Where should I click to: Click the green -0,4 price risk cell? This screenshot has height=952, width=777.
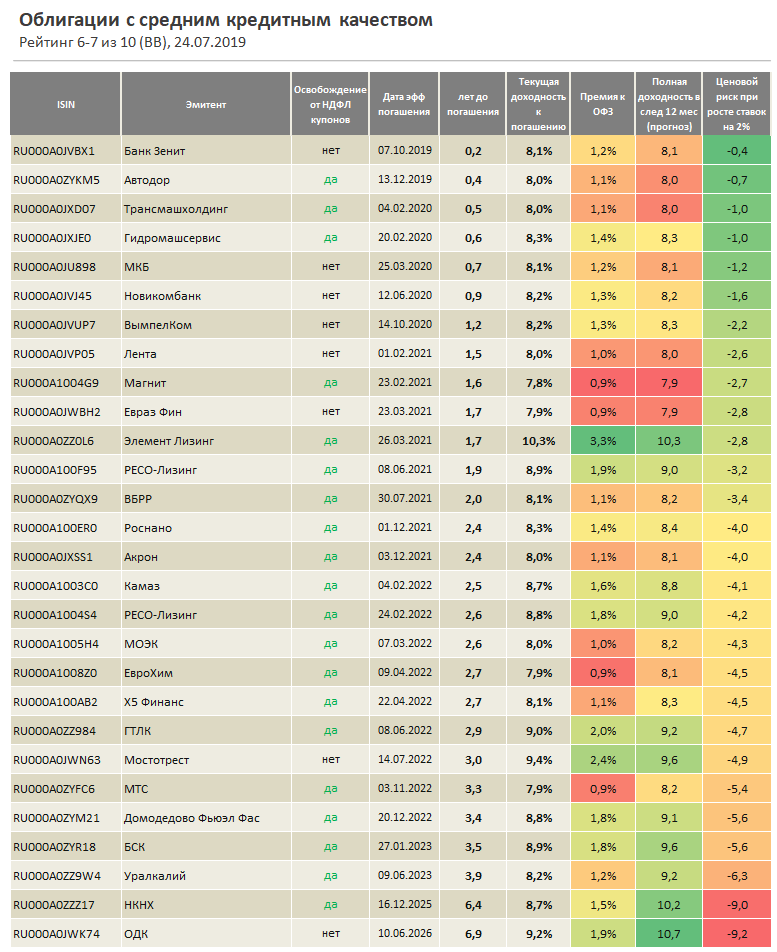point(736,151)
